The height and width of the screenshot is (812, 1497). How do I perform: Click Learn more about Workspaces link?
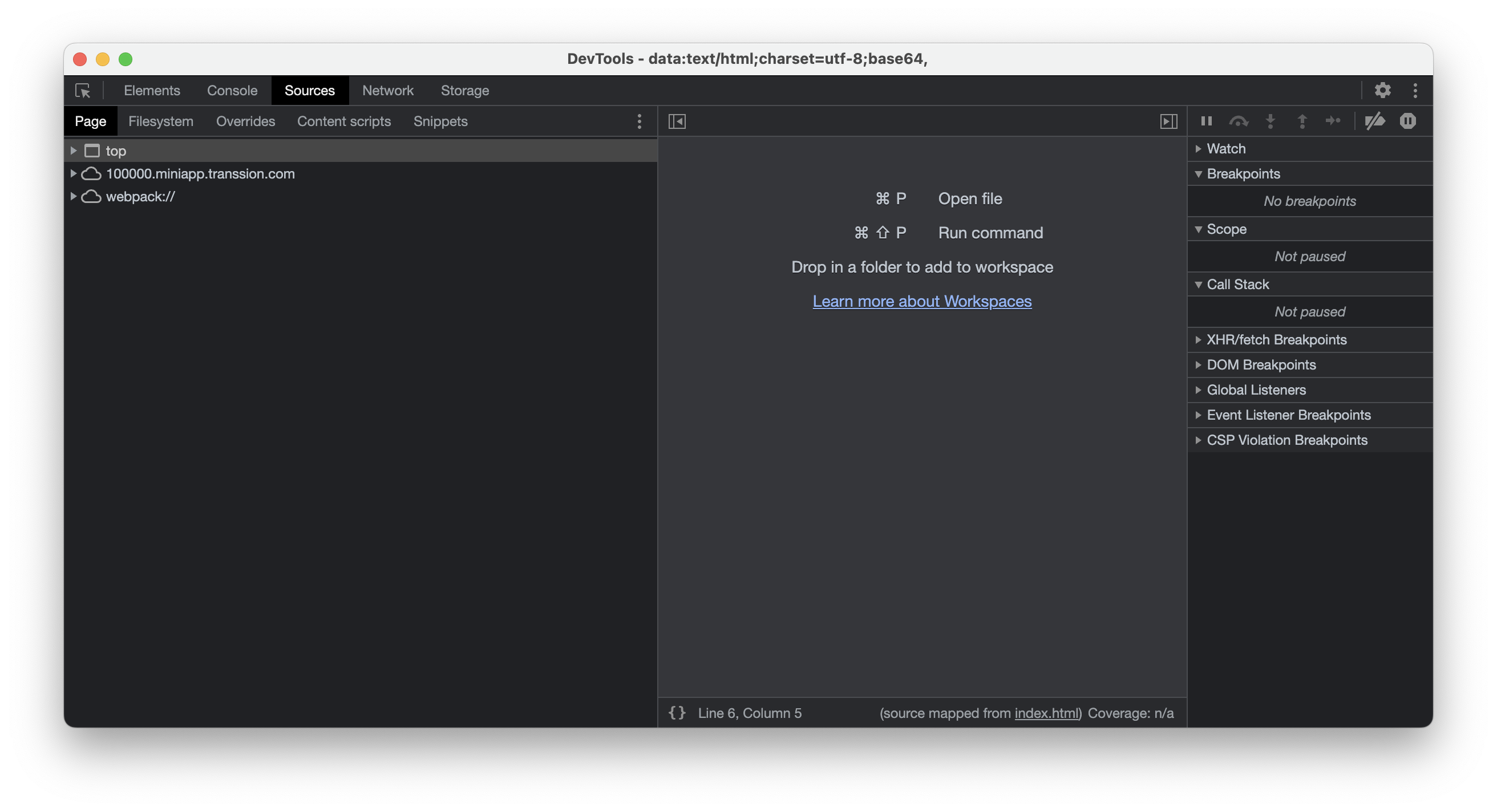point(922,300)
